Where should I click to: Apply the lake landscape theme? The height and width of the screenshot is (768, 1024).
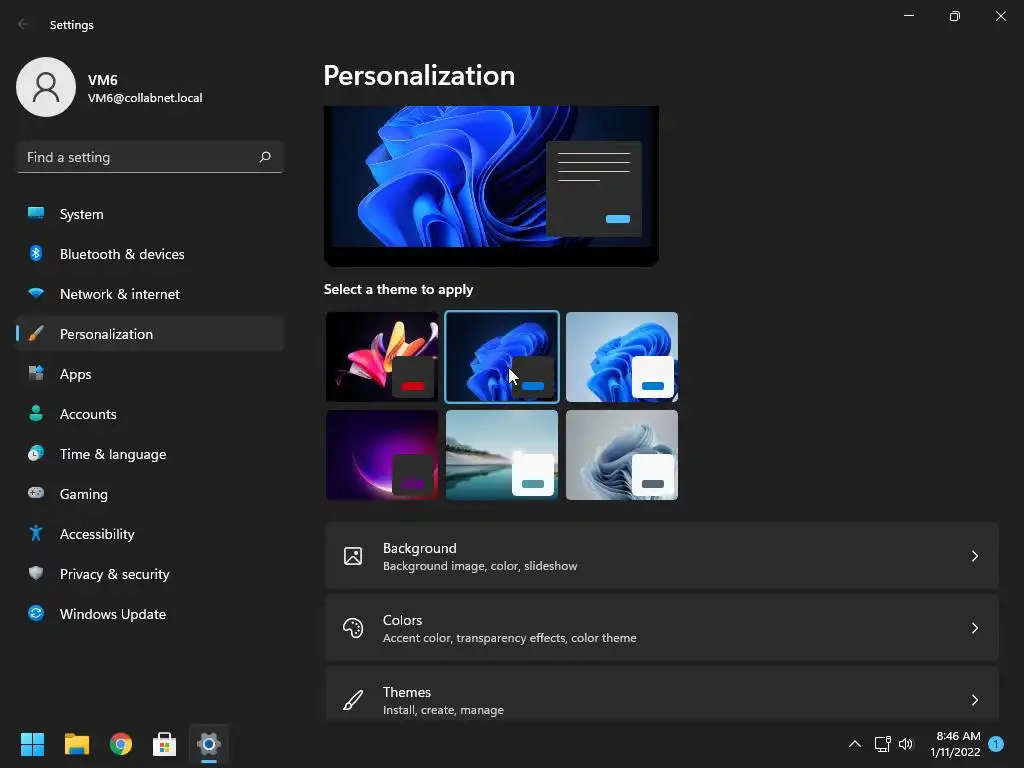pos(502,455)
